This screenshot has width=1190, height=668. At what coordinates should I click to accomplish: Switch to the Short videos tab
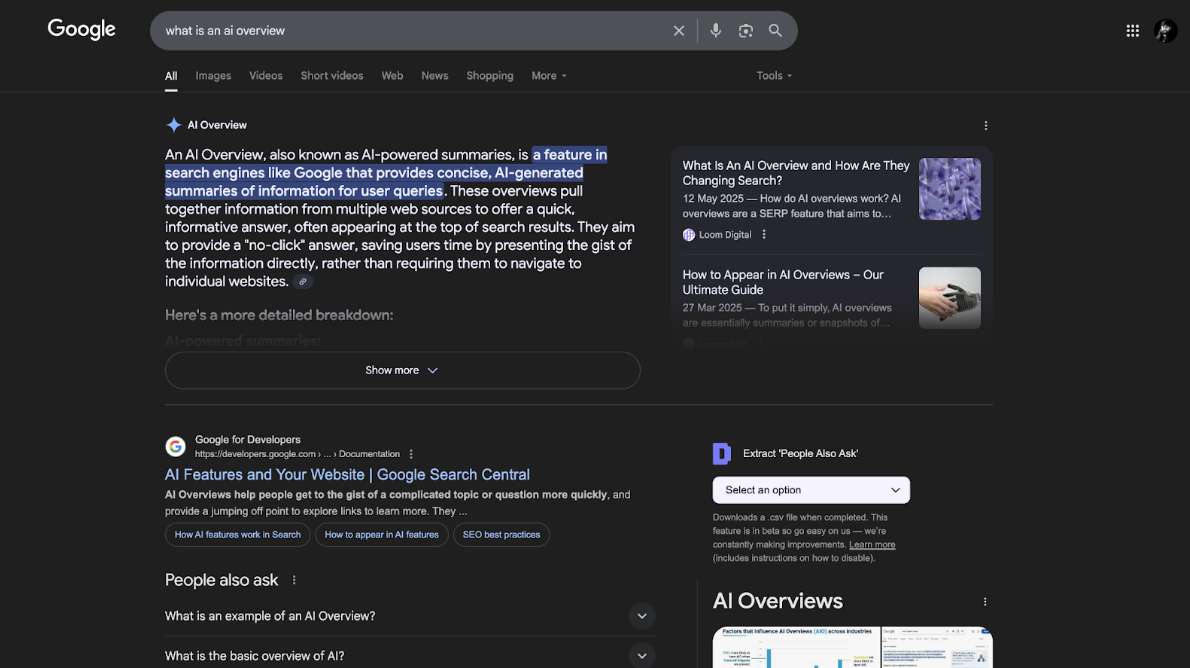[332, 76]
